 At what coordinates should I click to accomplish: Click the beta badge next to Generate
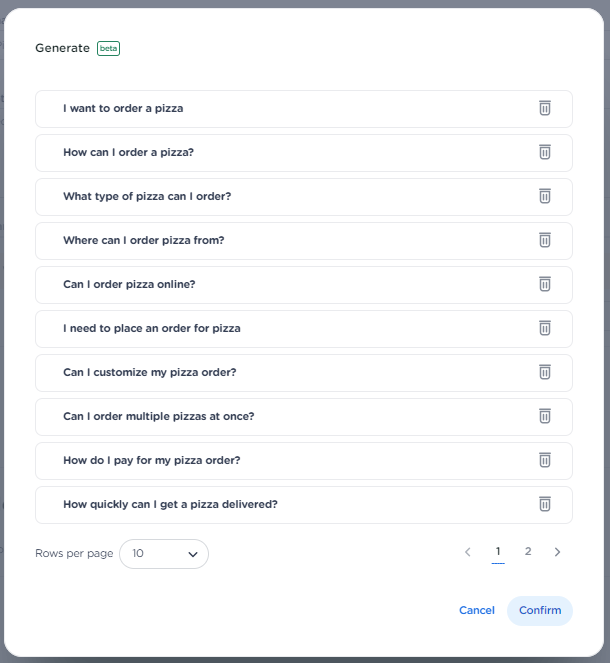[x=108, y=48]
